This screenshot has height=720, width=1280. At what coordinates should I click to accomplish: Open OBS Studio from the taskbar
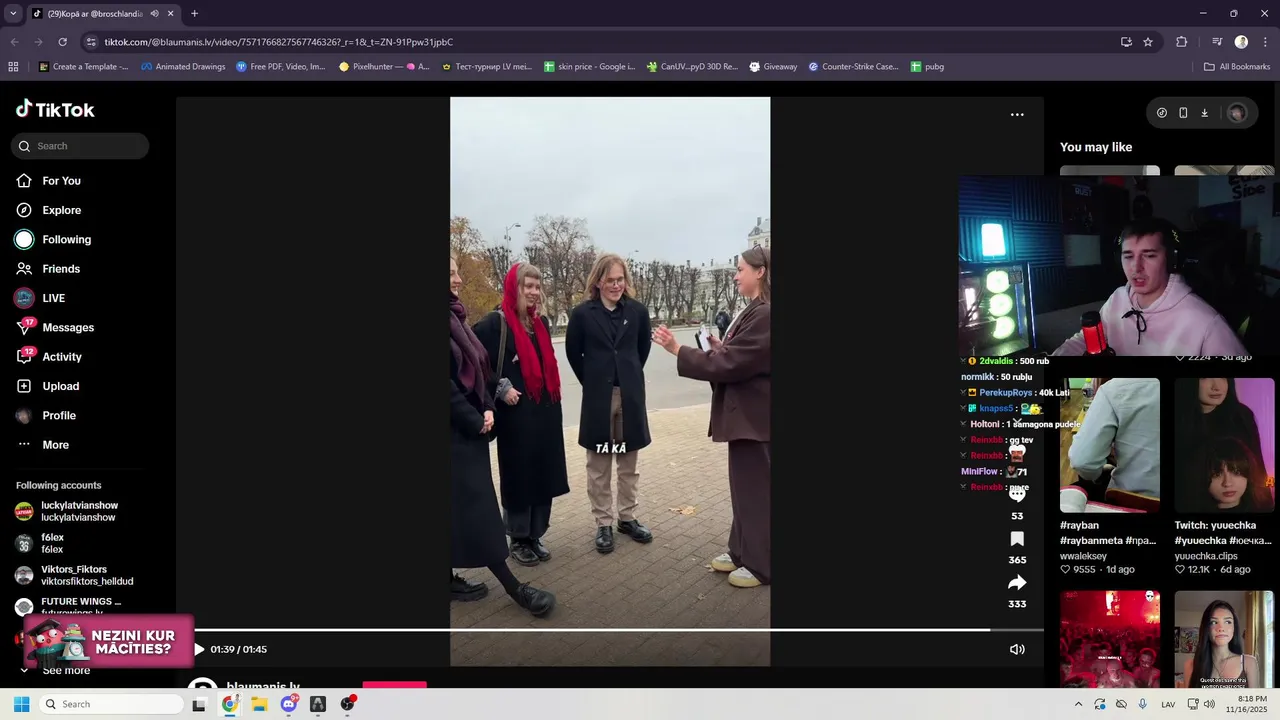[347, 704]
